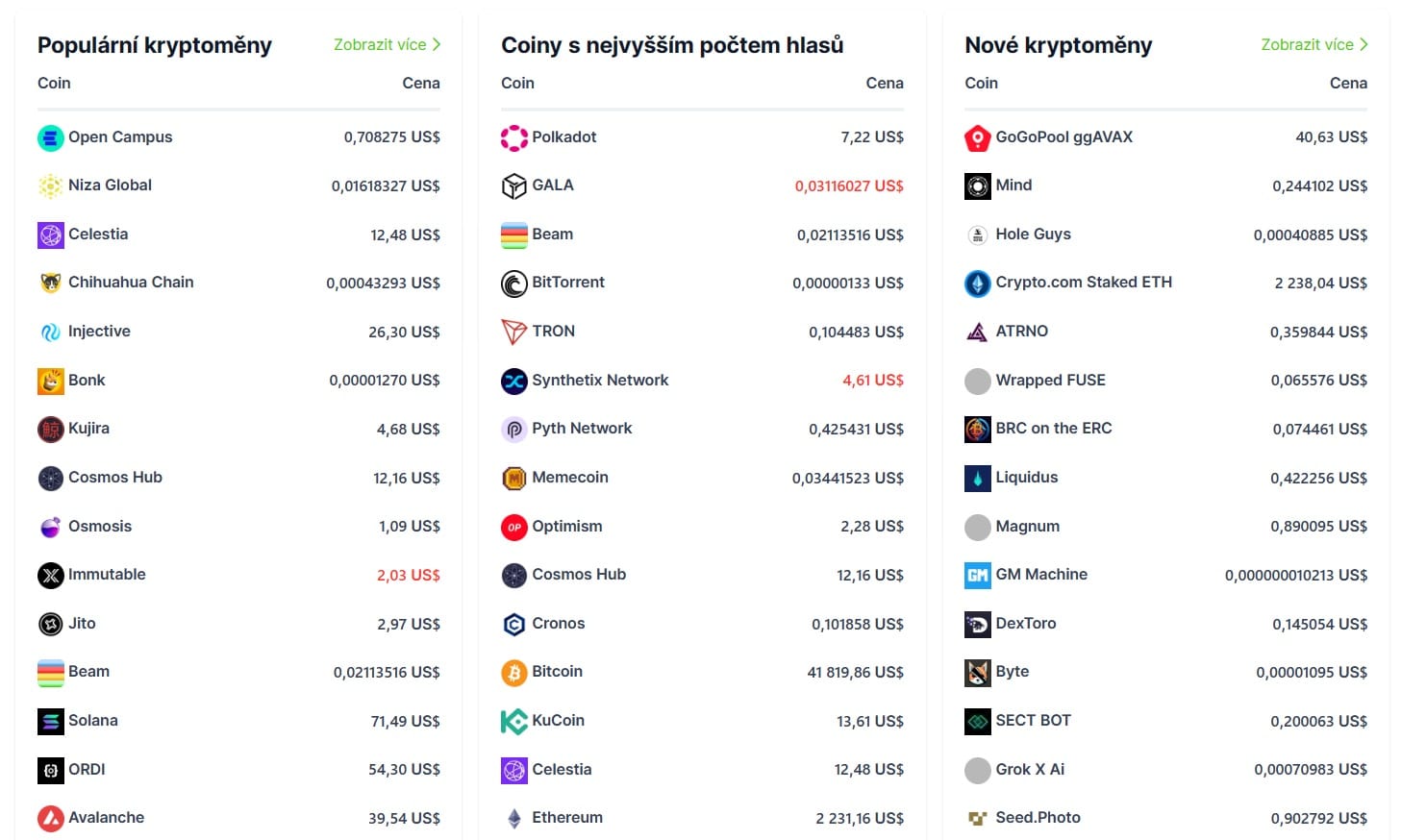Click the Ethereum entry in voted coins list
This screenshot has width=1401, height=840.
tap(567, 818)
